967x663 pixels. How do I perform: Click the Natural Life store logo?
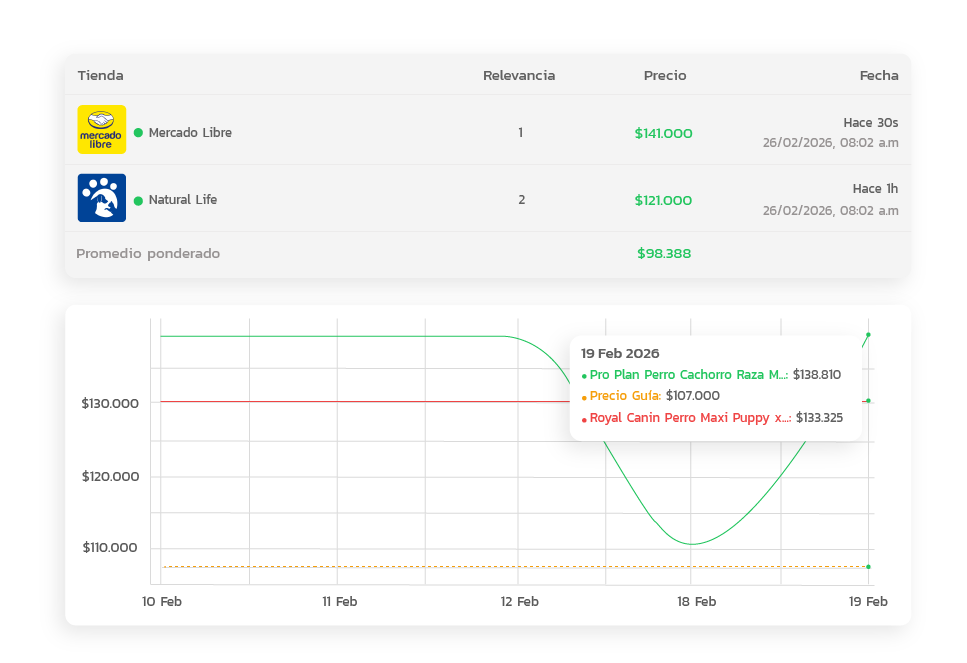[102, 198]
